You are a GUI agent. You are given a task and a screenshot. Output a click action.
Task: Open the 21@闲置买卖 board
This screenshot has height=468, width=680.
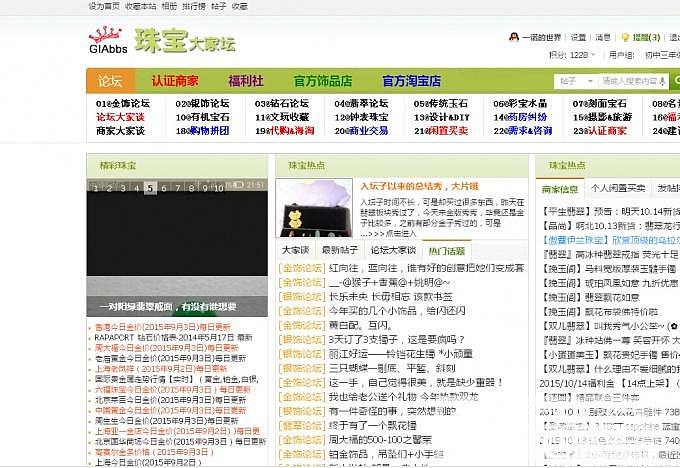pos(441,131)
